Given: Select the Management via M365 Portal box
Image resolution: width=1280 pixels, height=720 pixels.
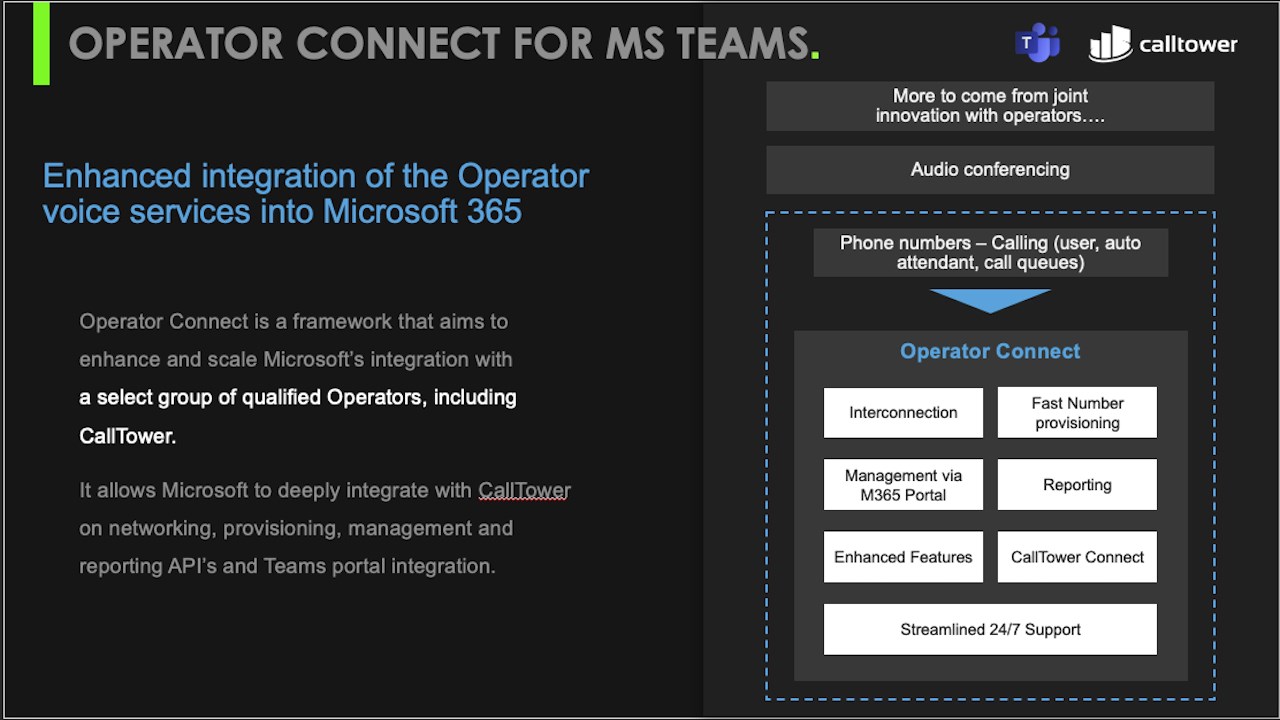Looking at the screenshot, I should pyautogui.click(x=903, y=485).
